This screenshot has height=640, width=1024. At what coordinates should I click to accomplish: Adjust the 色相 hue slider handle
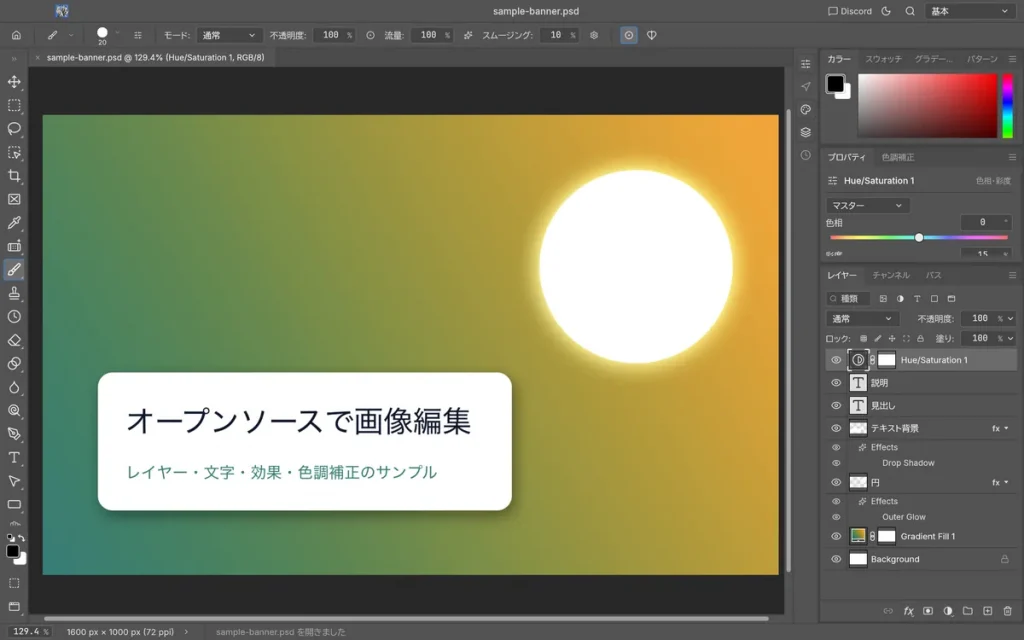point(919,238)
